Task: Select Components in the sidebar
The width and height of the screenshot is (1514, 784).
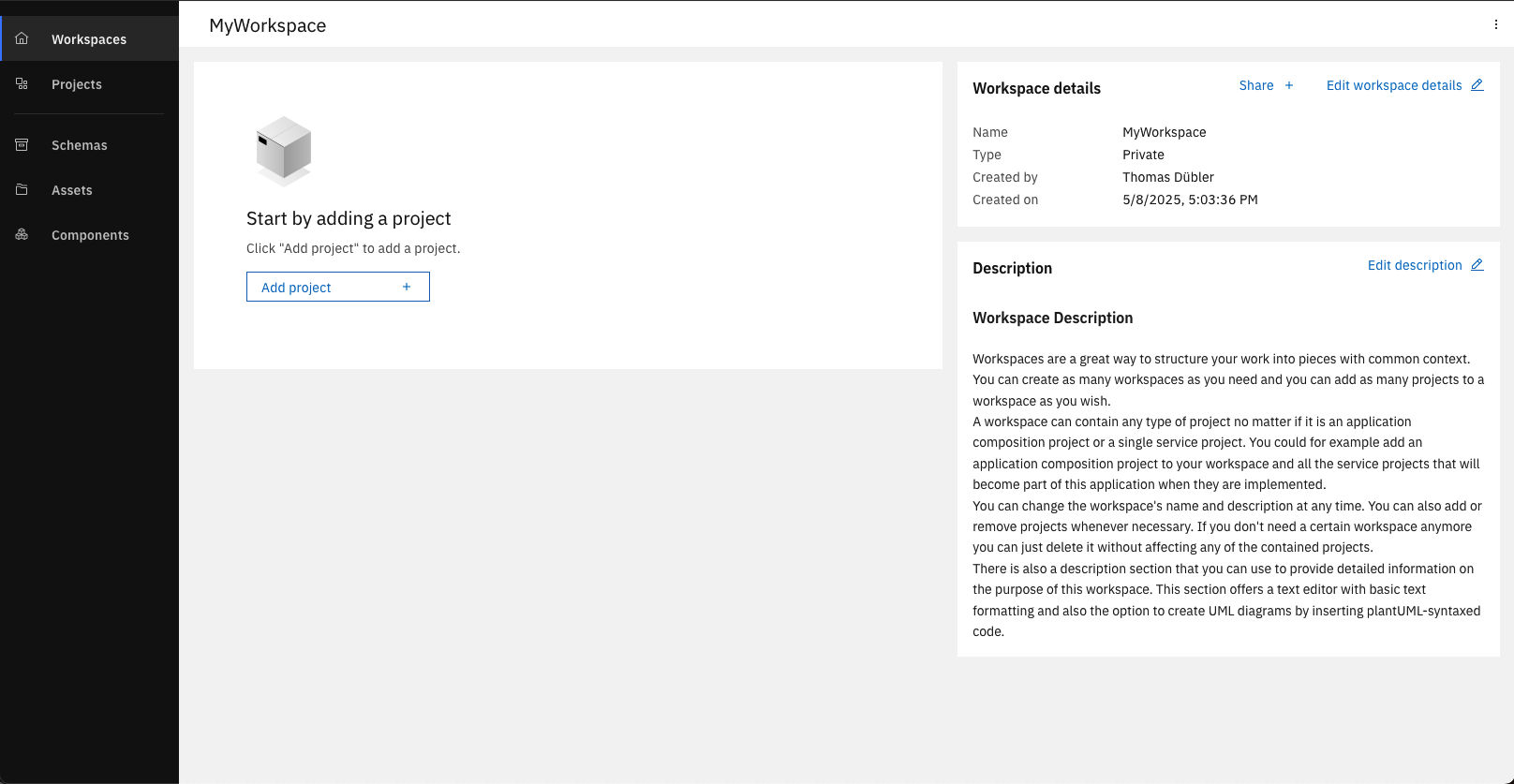Action: point(89,234)
